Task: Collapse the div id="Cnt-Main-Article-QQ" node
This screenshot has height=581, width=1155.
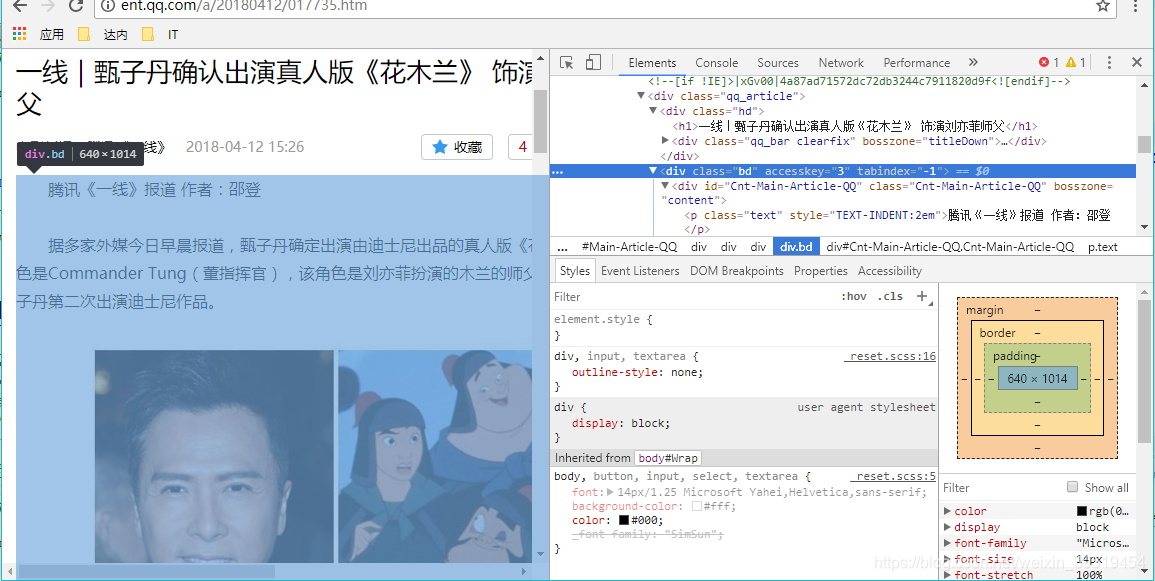Action: [665, 186]
